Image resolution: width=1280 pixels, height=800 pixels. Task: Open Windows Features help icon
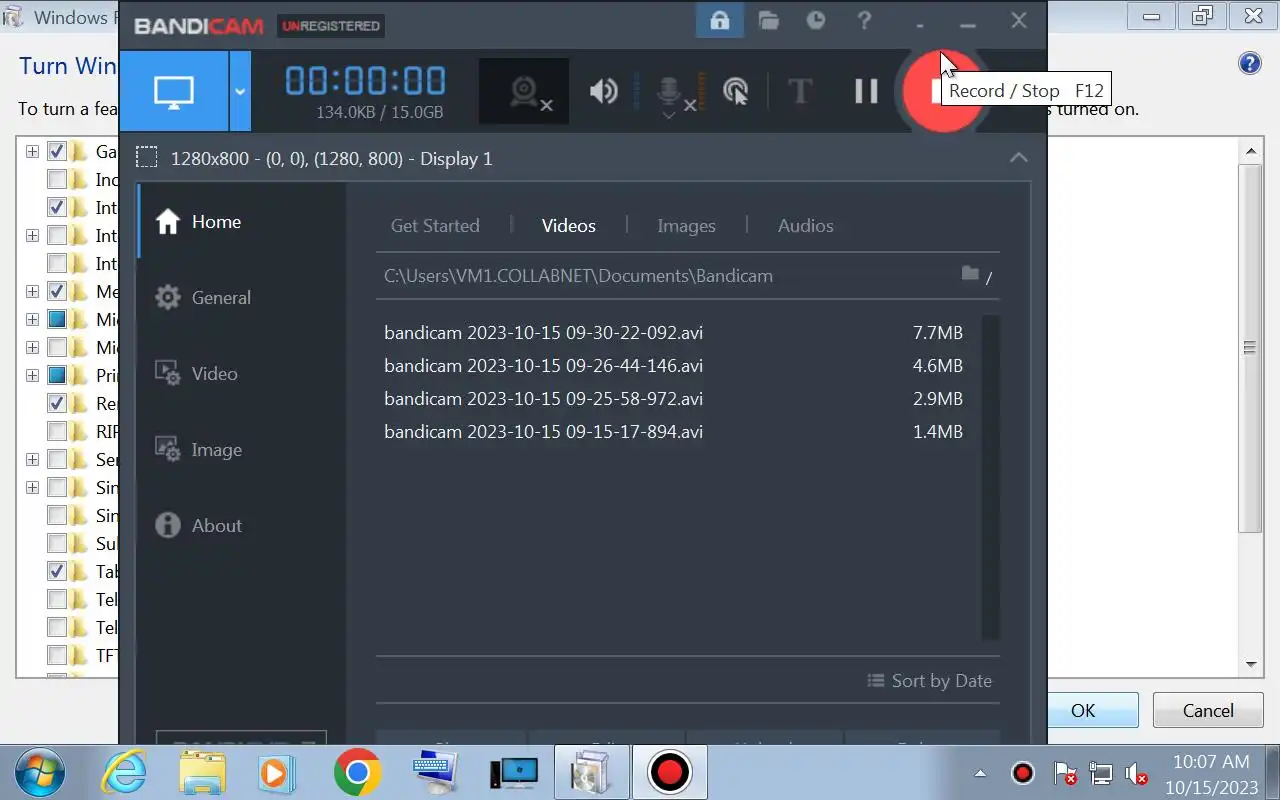point(1250,65)
